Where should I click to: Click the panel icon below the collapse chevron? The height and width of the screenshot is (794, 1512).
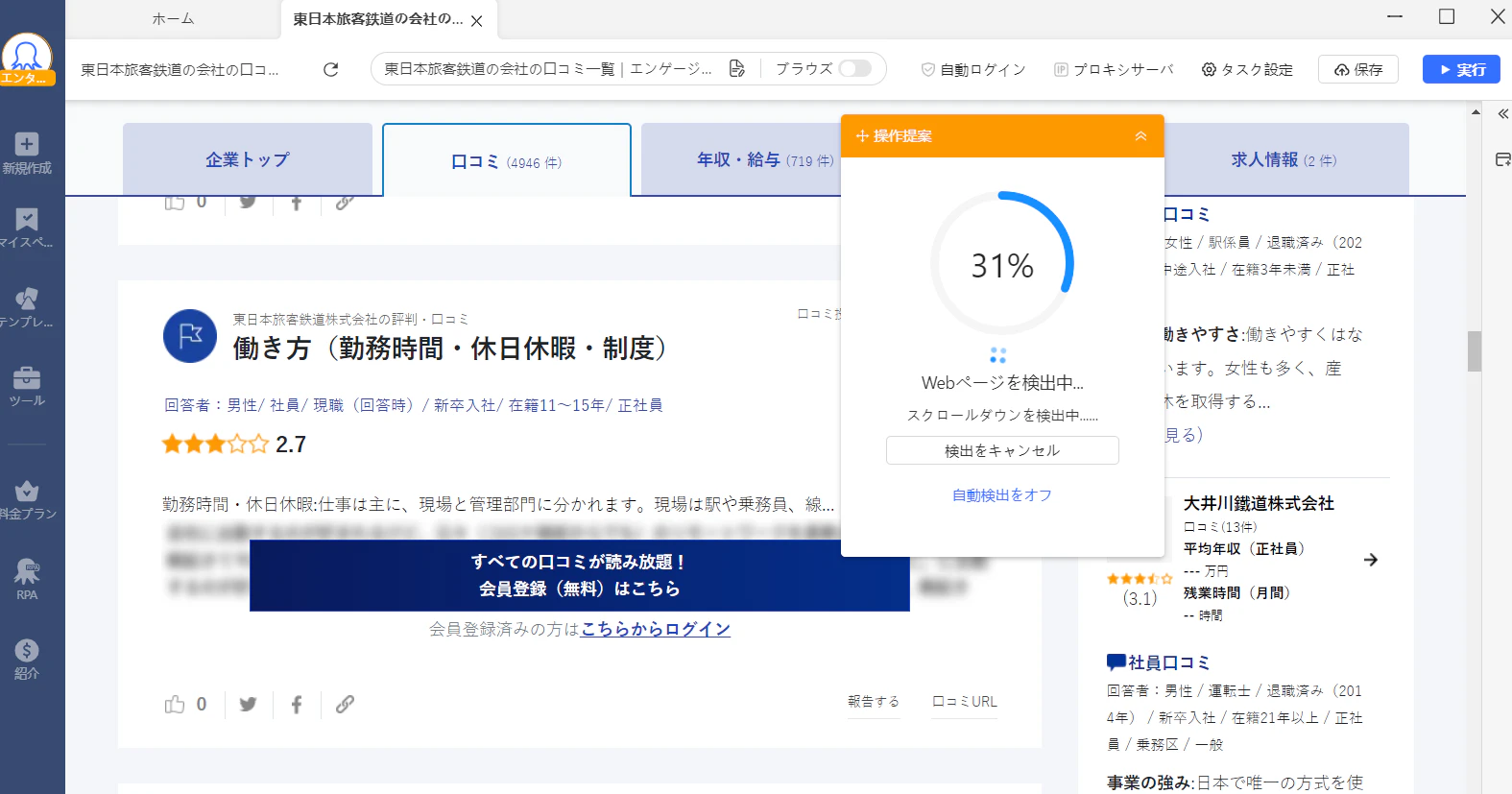point(1502,159)
